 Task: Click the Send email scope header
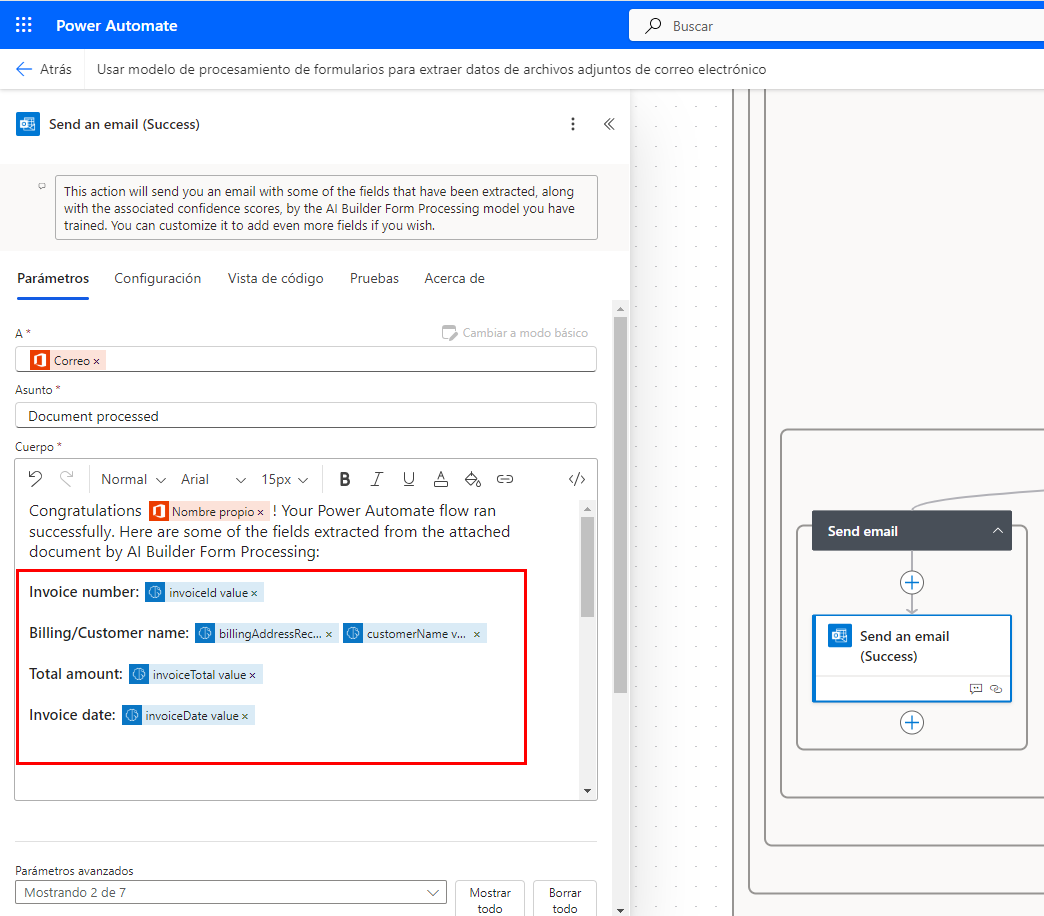coord(912,531)
